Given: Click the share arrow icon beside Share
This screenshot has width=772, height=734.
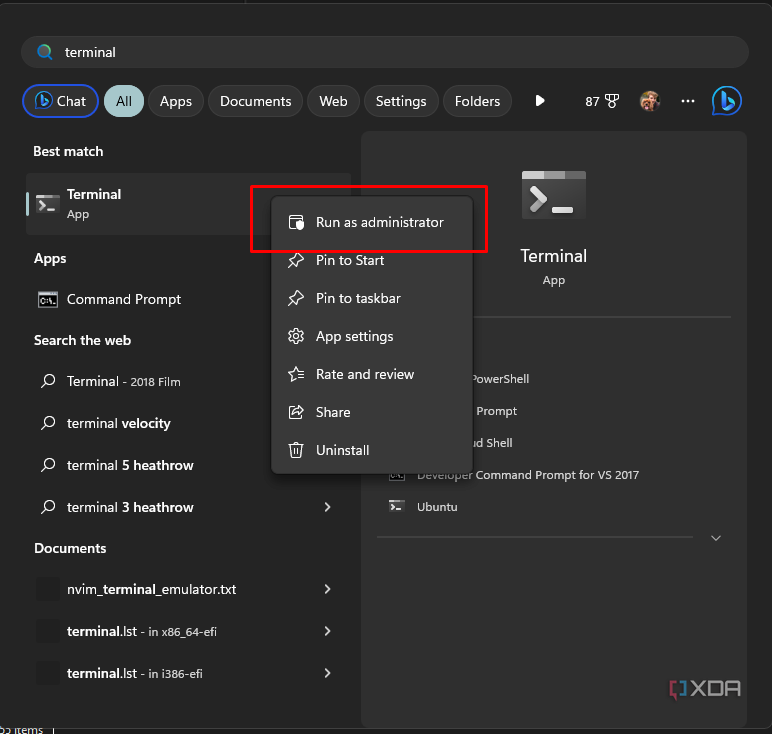Looking at the screenshot, I should point(296,412).
